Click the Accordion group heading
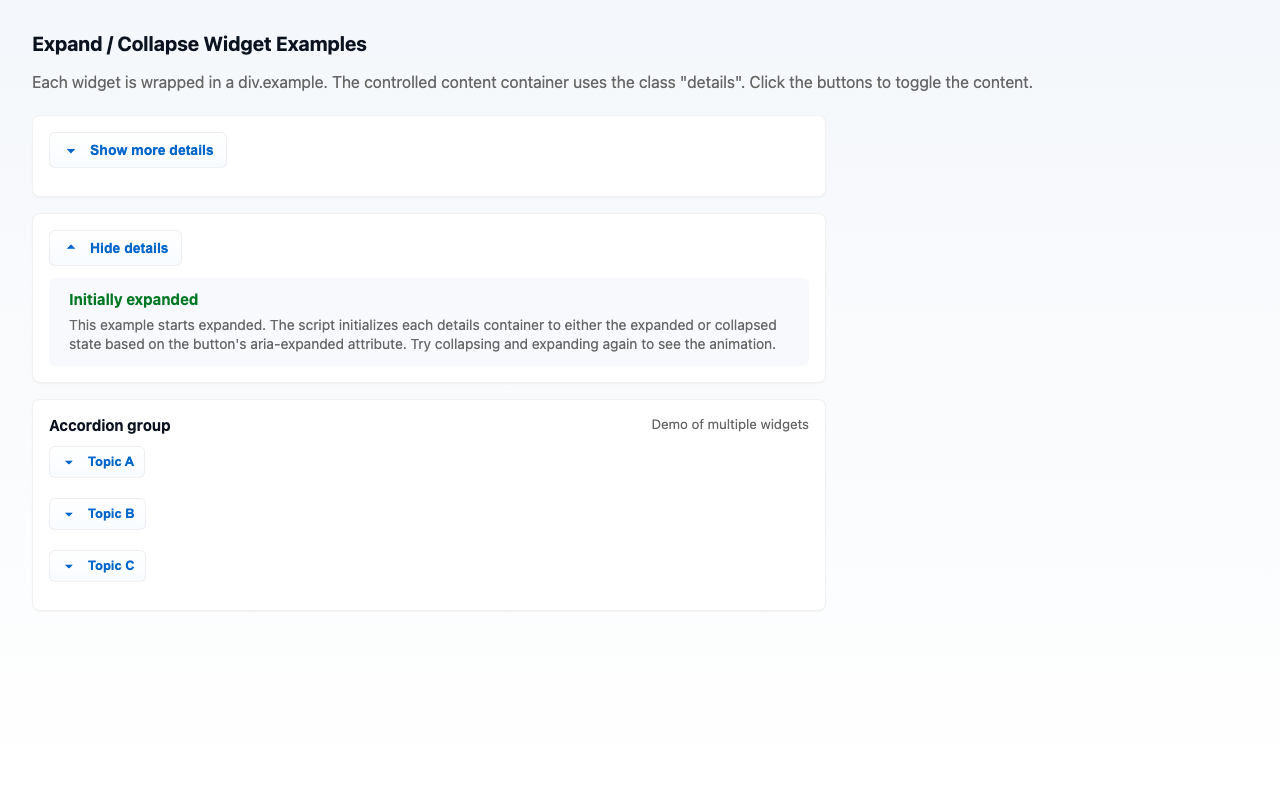Viewport: 1280px width, 800px height. (110, 425)
